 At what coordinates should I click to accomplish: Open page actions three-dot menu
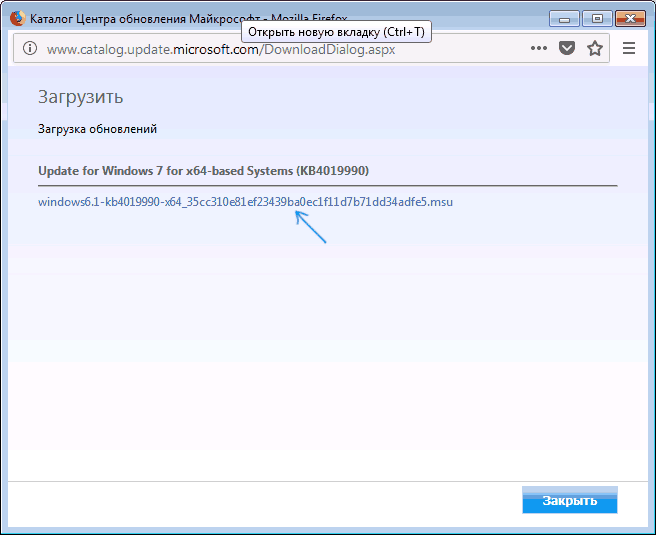click(x=538, y=49)
